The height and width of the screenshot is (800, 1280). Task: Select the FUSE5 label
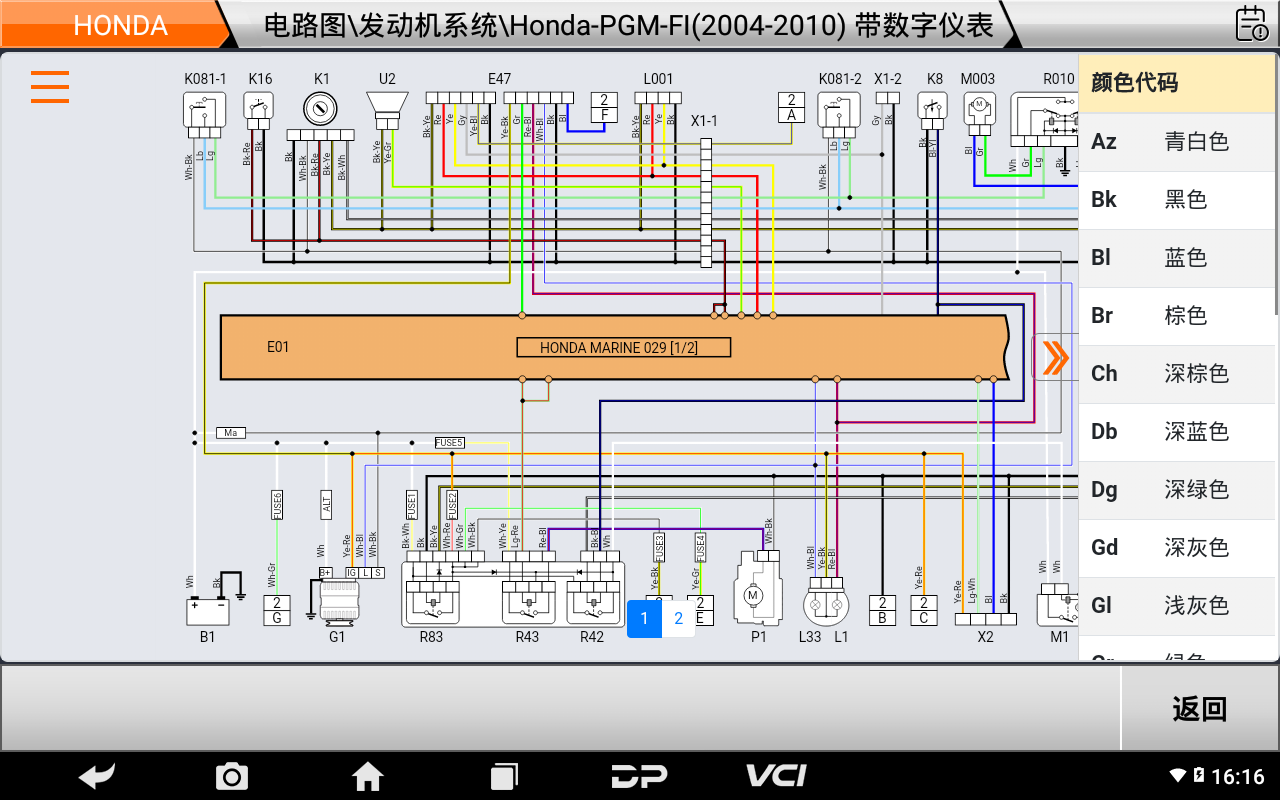[x=450, y=442]
